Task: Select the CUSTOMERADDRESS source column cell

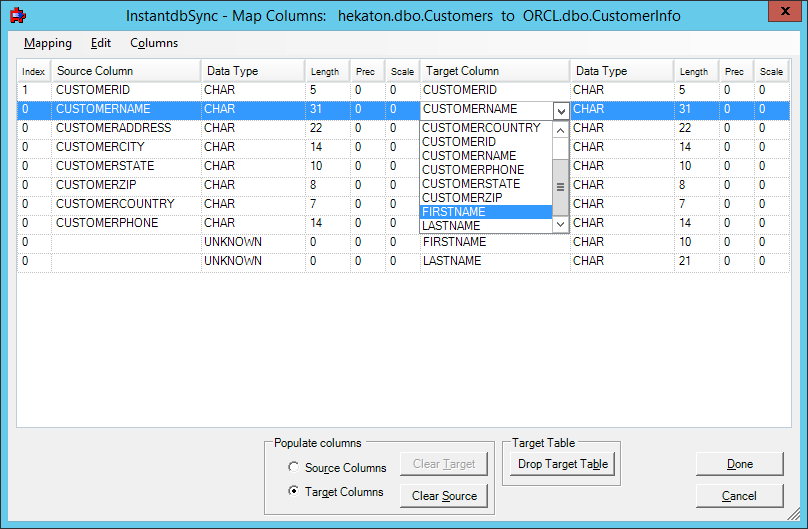Action: coord(126,128)
